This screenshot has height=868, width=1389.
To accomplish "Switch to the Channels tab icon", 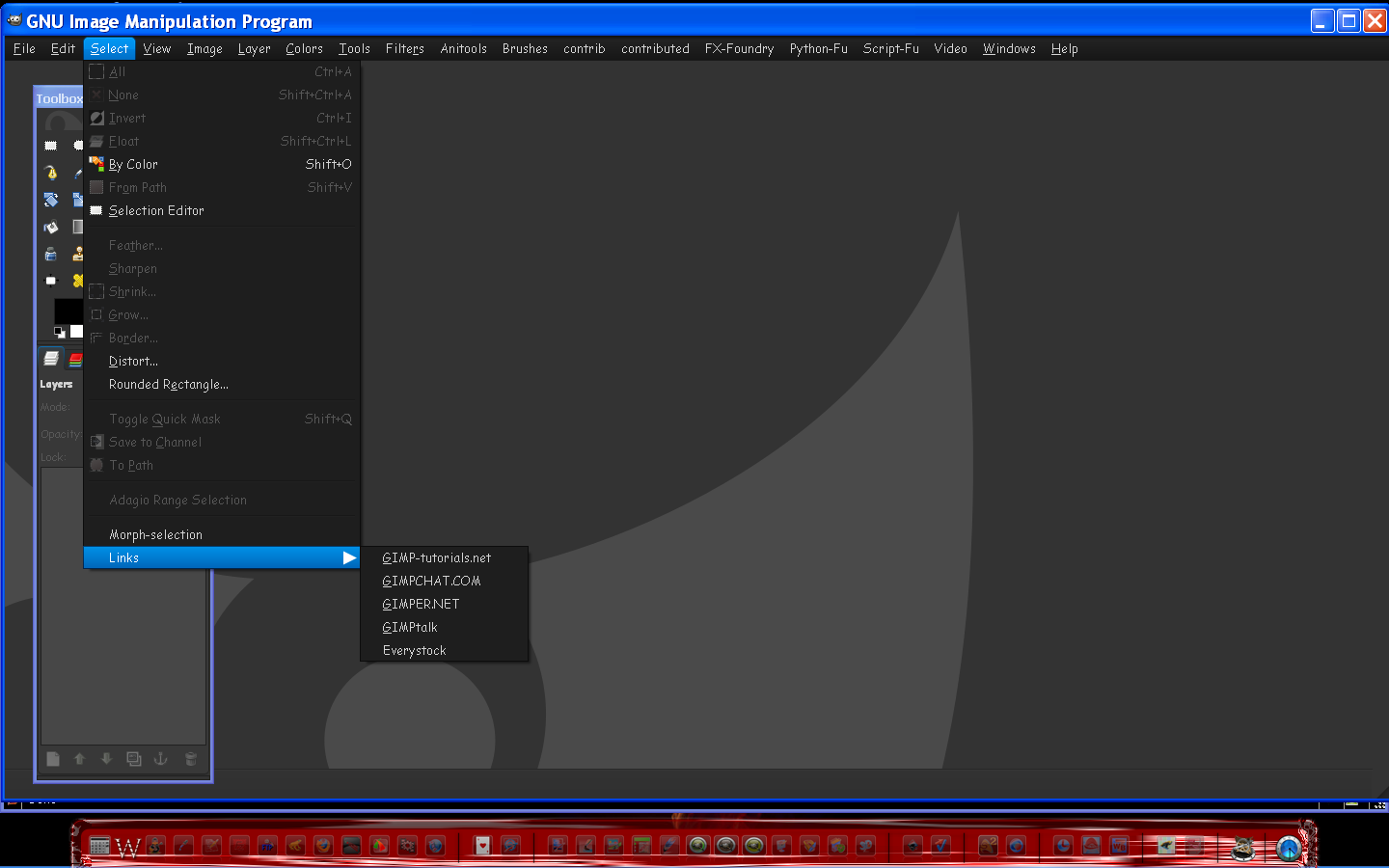I will click(76, 359).
